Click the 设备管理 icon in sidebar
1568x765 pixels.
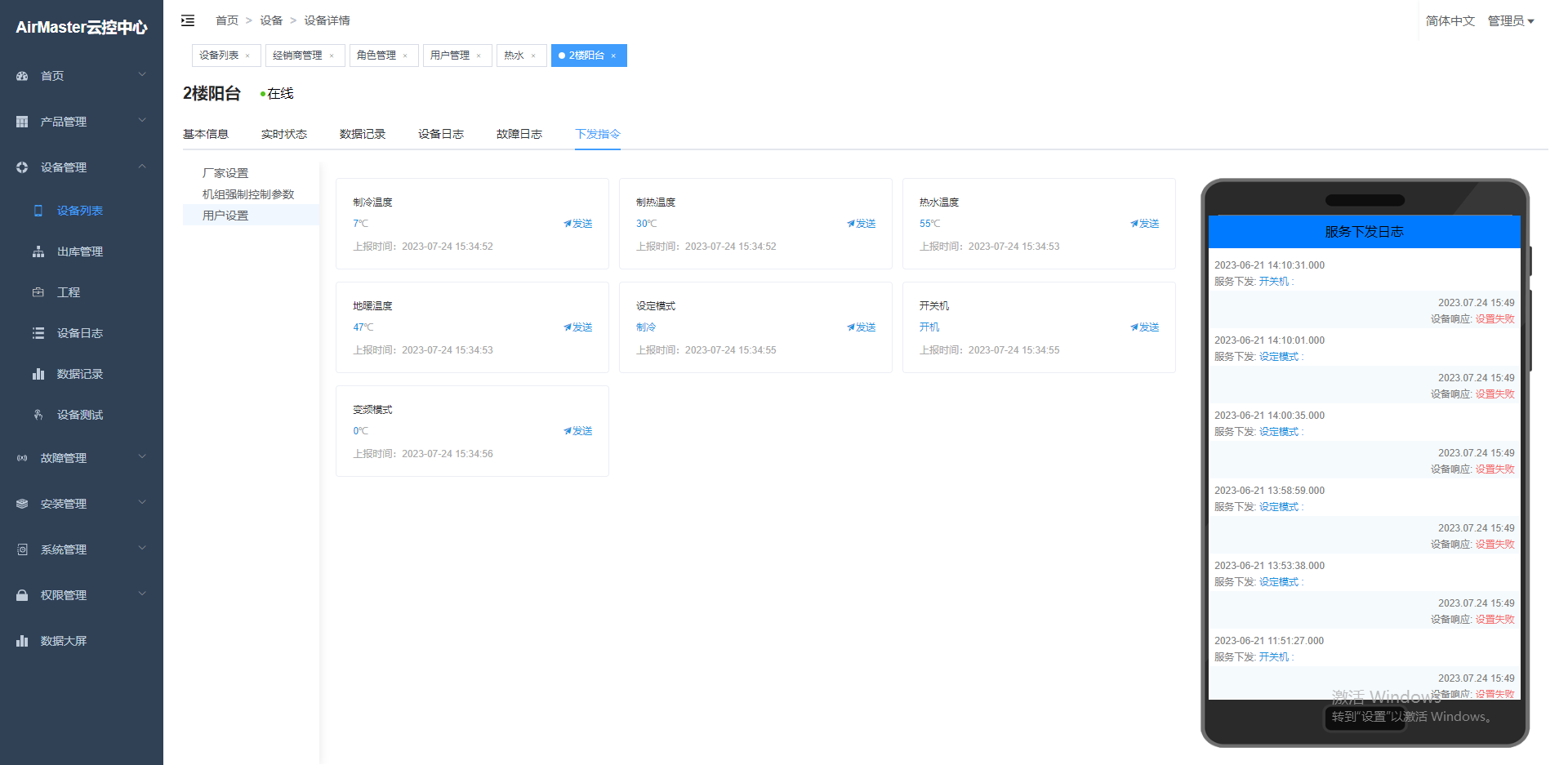(x=22, y=167)
